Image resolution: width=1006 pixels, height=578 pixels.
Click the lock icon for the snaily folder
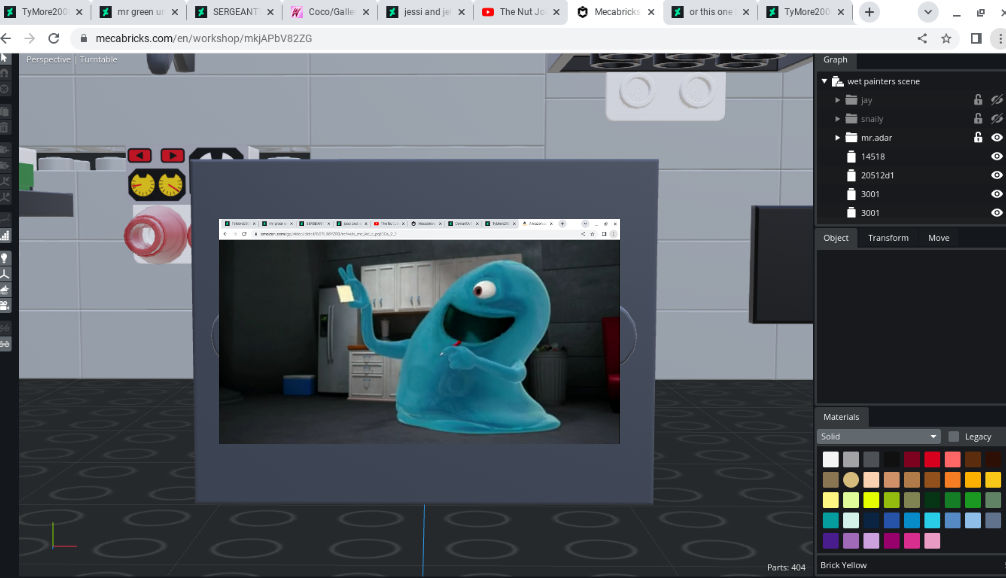click(978, 119)
